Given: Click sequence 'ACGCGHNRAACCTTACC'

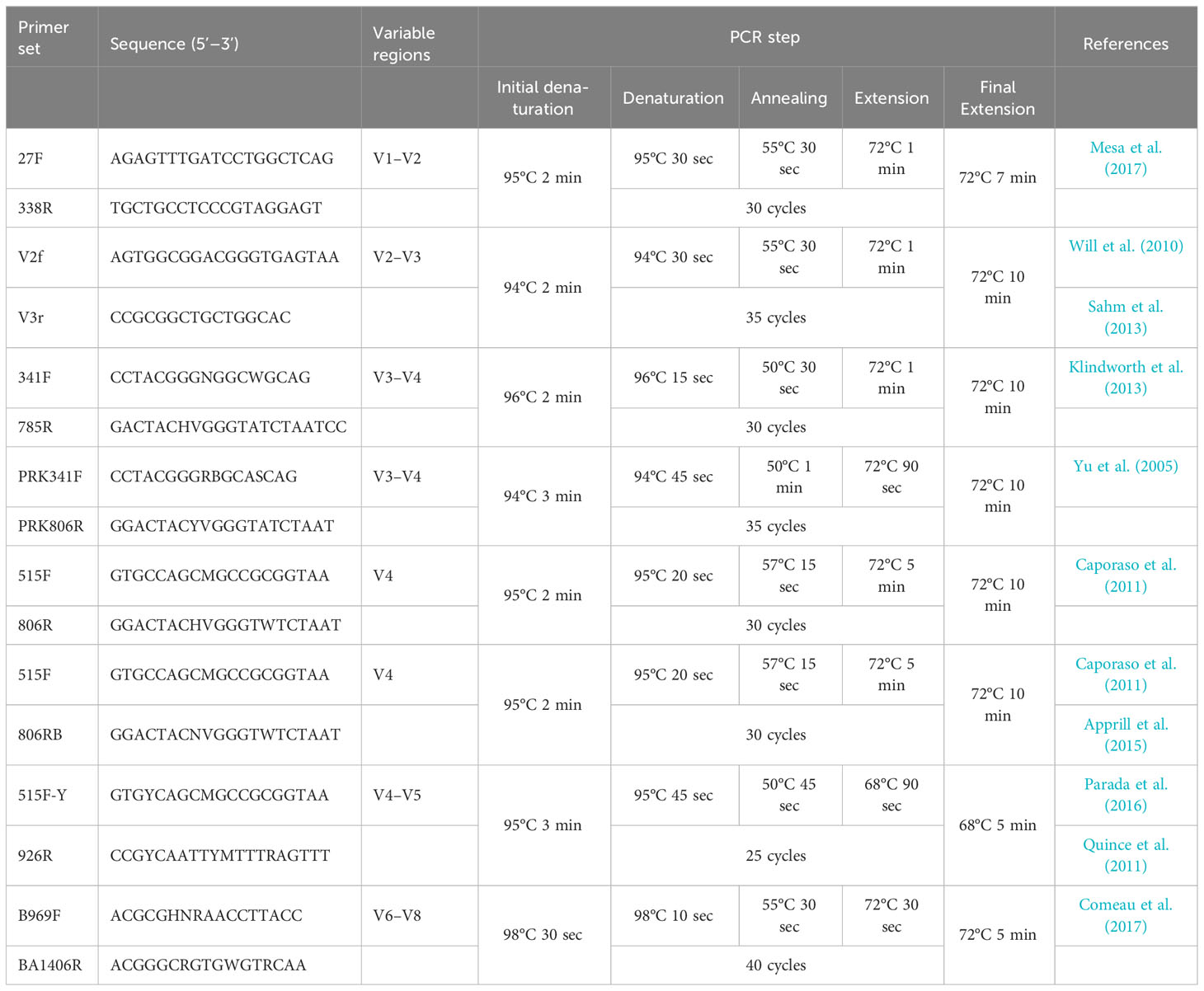Looking at the screenshot, I should 206,915.
